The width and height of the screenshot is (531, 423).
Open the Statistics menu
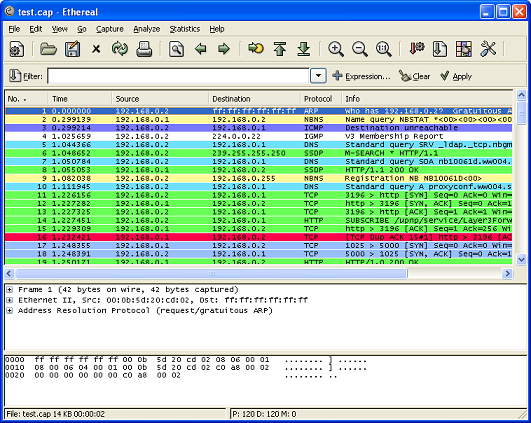pos(185,29)
